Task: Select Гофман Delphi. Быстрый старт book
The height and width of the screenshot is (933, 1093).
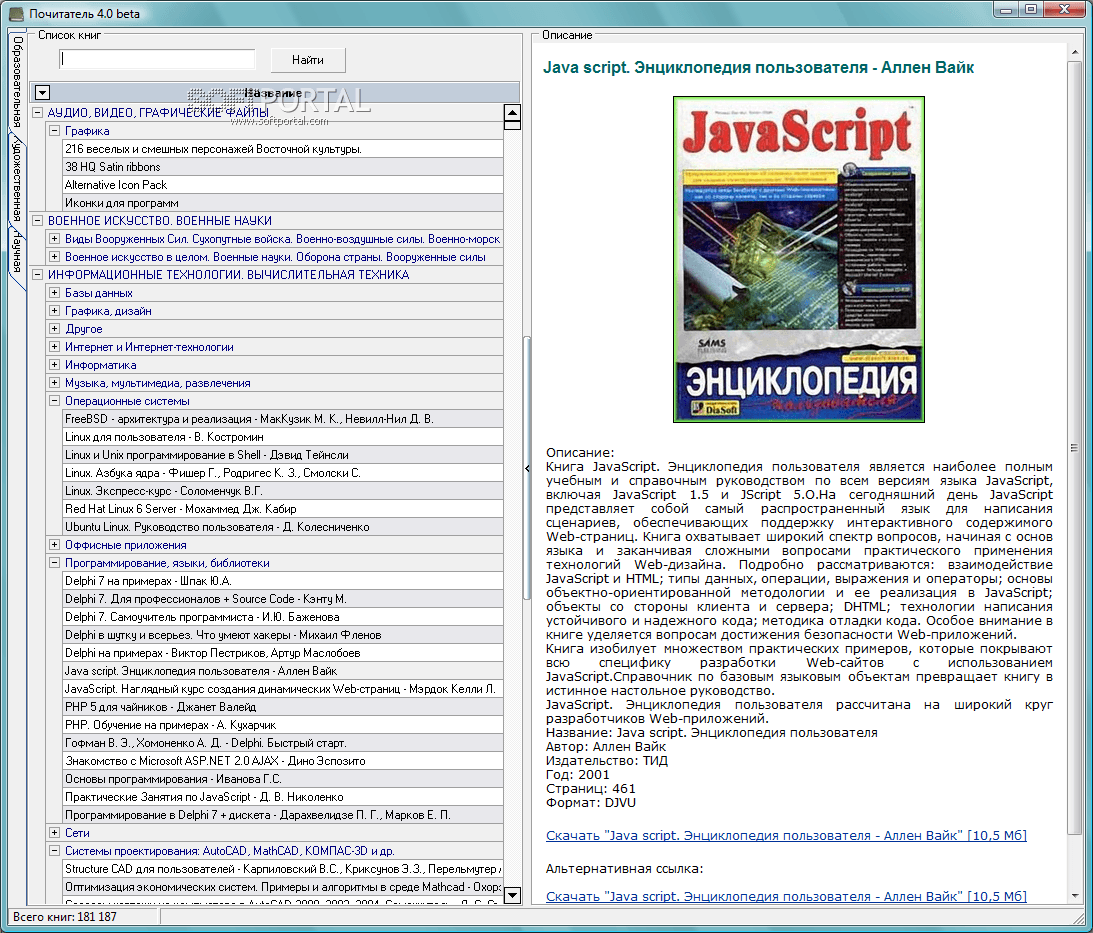Action: 283,743
